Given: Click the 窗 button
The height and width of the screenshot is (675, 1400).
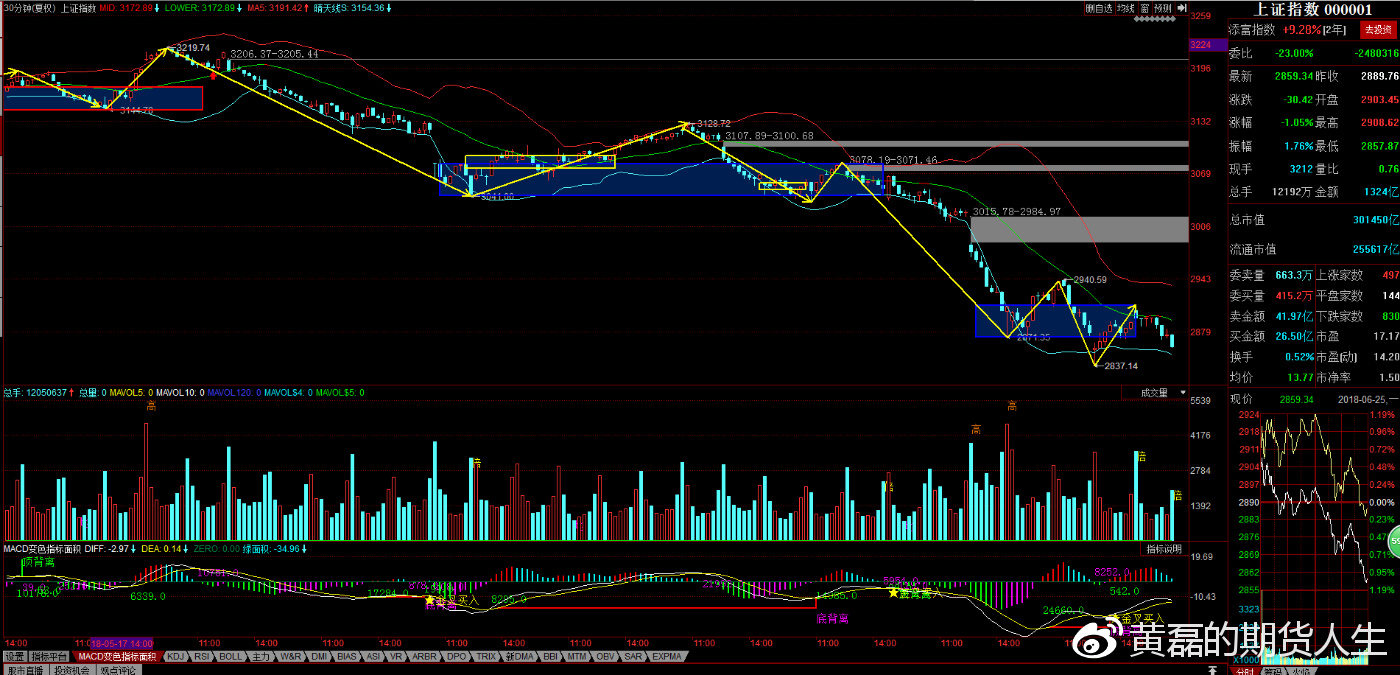Looking at the screenshot, I should coord(1144,8).
